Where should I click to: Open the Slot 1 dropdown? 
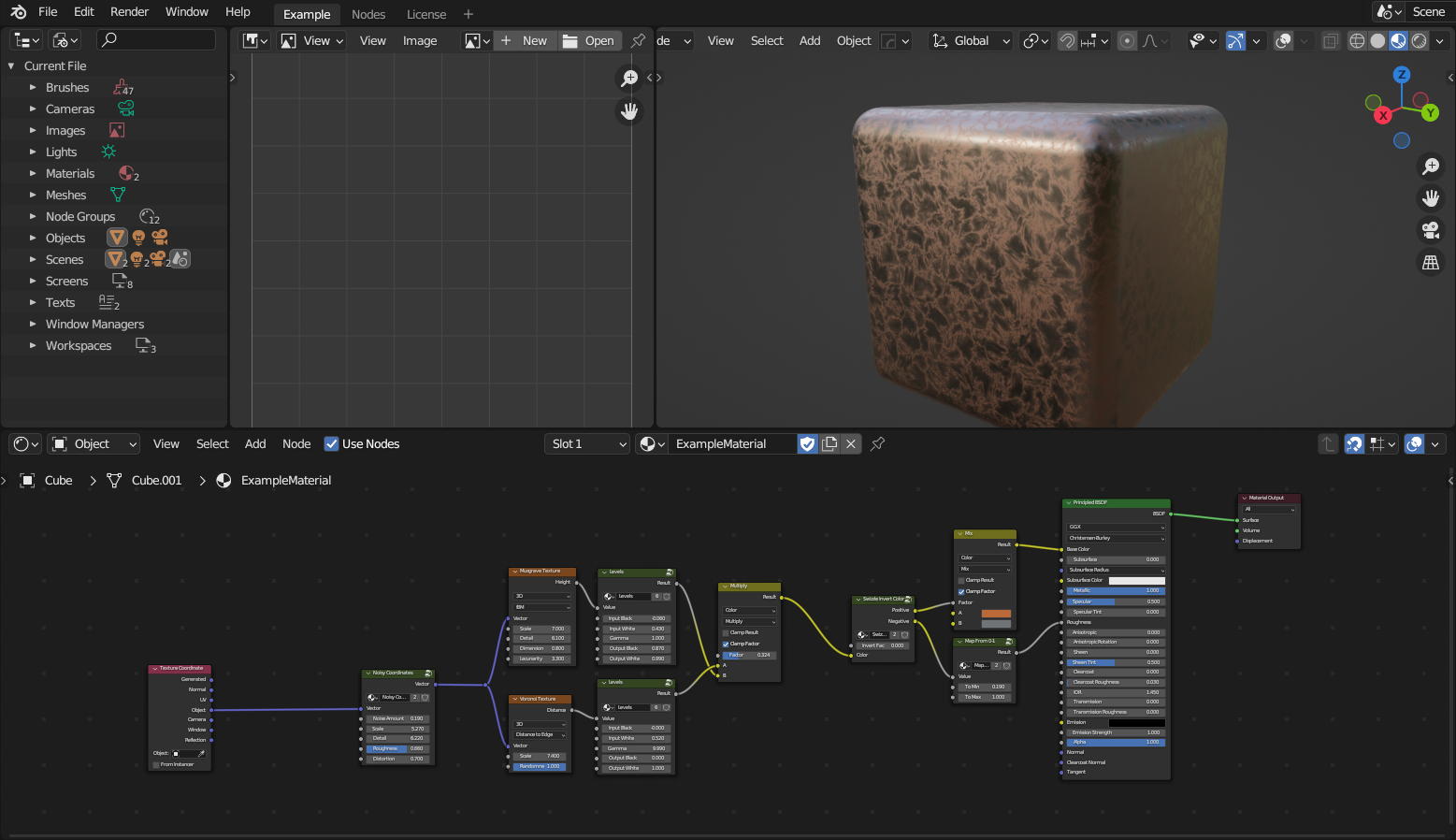tap(588, 444)
